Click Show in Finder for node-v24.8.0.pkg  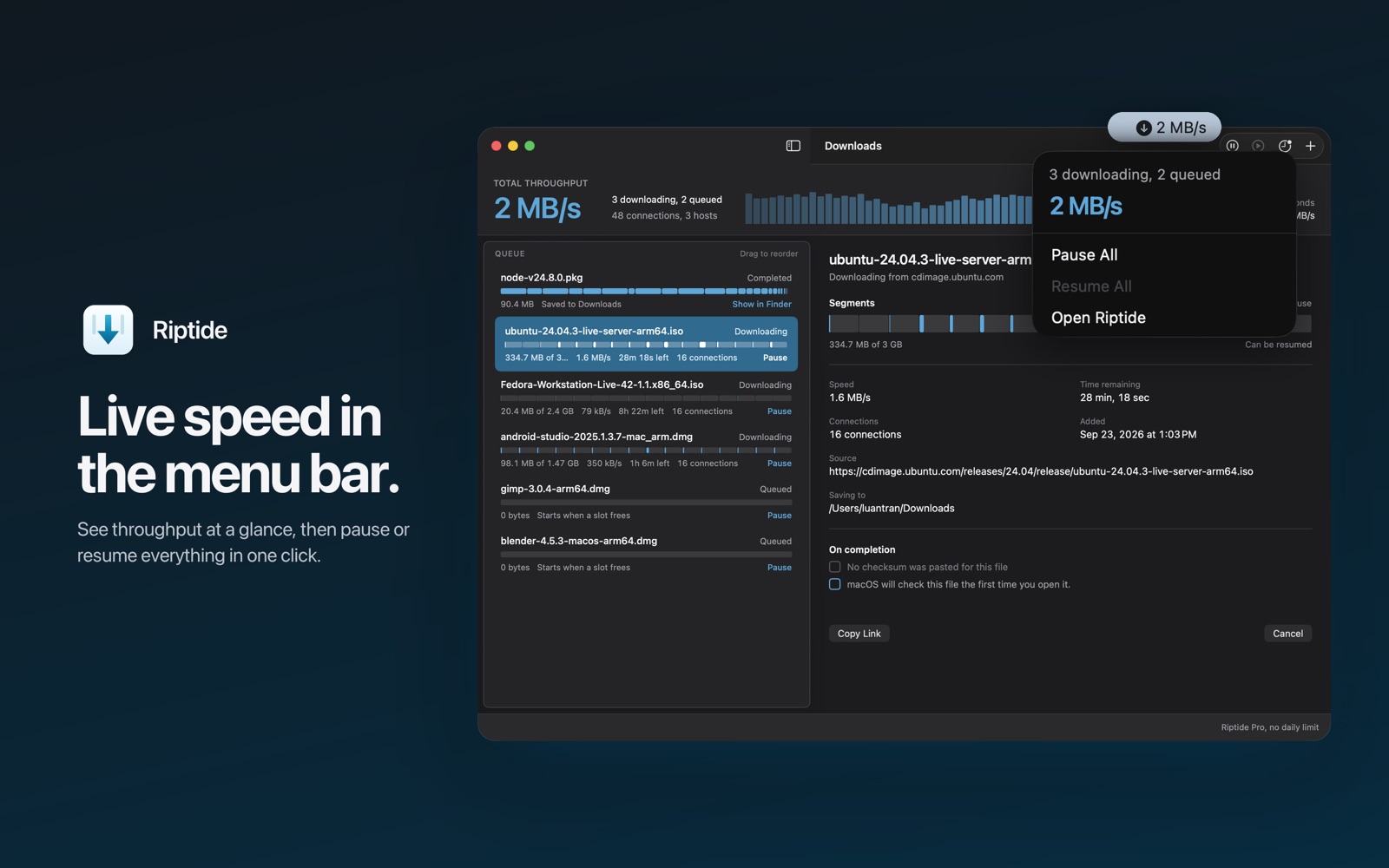coord(761,305)
